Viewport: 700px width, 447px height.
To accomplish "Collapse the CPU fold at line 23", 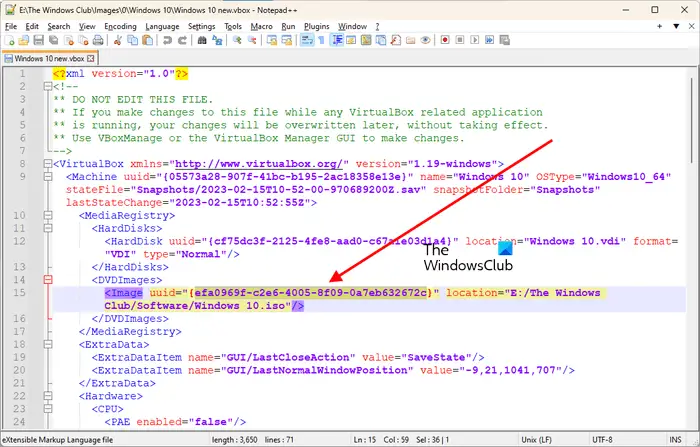I will point(48,409).
